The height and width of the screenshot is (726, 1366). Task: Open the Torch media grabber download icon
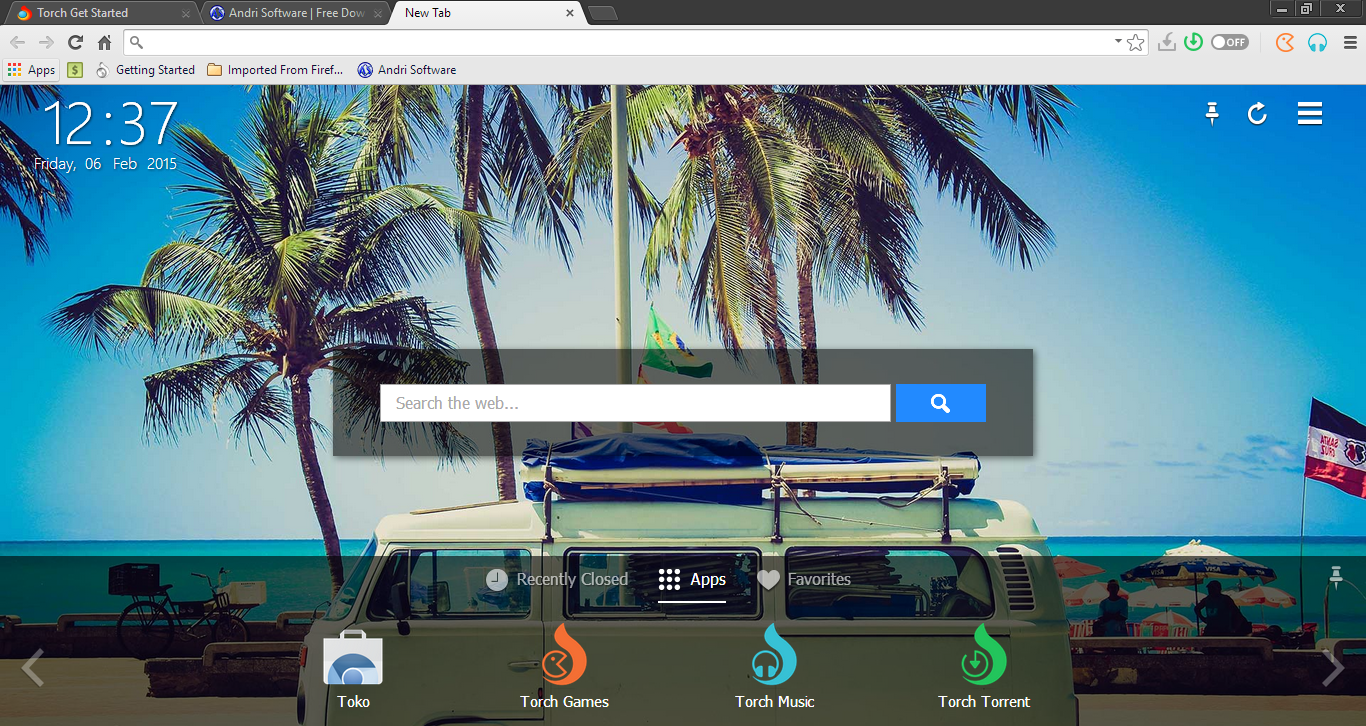[1166, 42]
